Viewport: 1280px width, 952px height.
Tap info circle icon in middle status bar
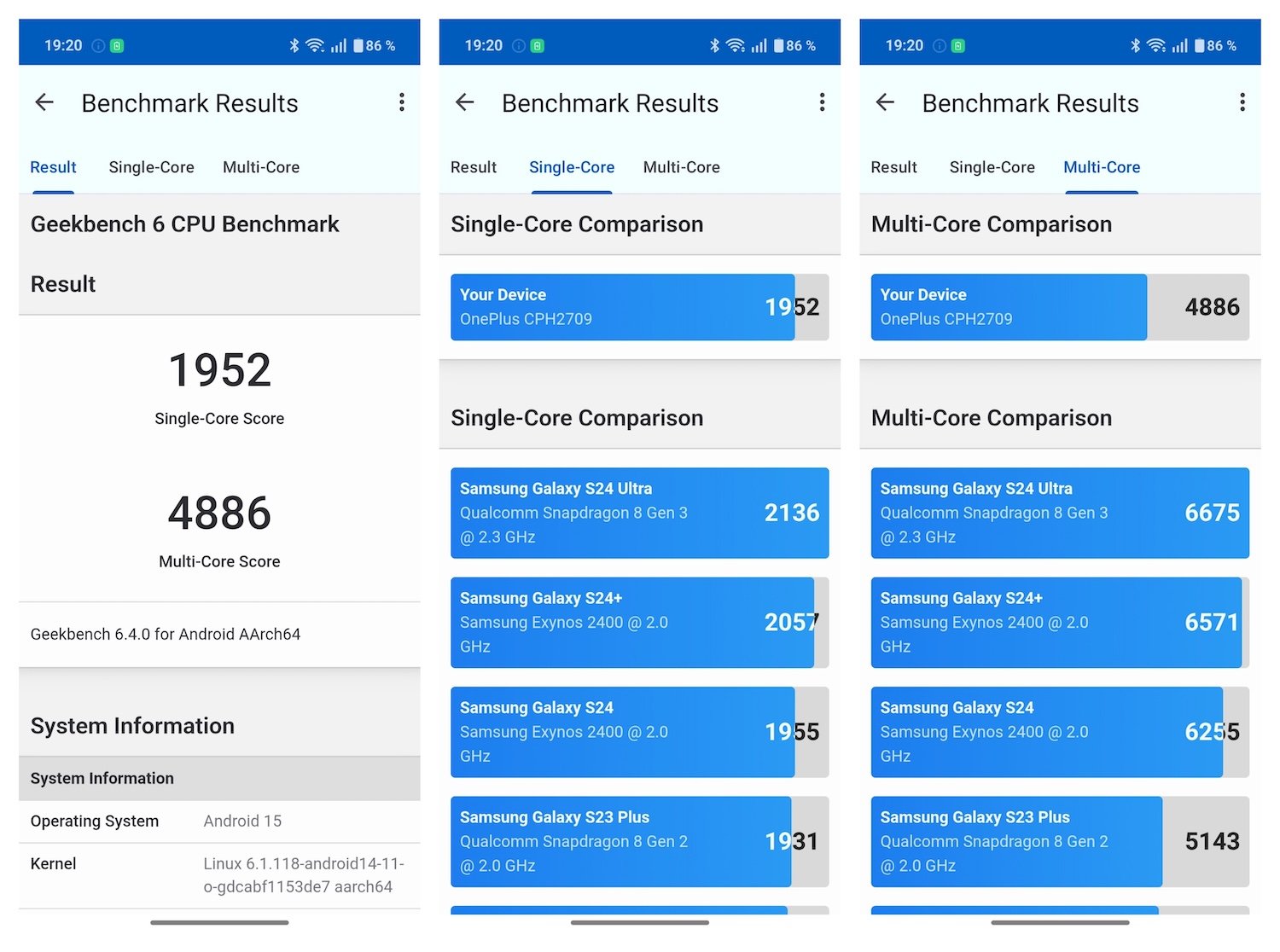coord(519,46)
